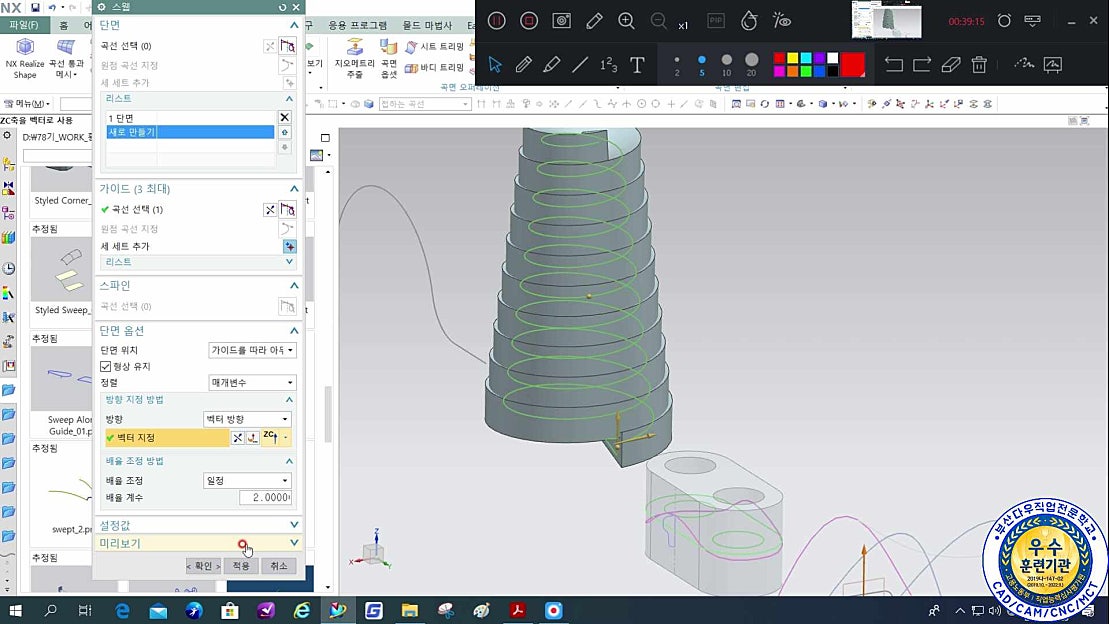Select pen thickness size 10
Image resolution: width=1109 pixels, height=624 pixels.
point(727,60)
